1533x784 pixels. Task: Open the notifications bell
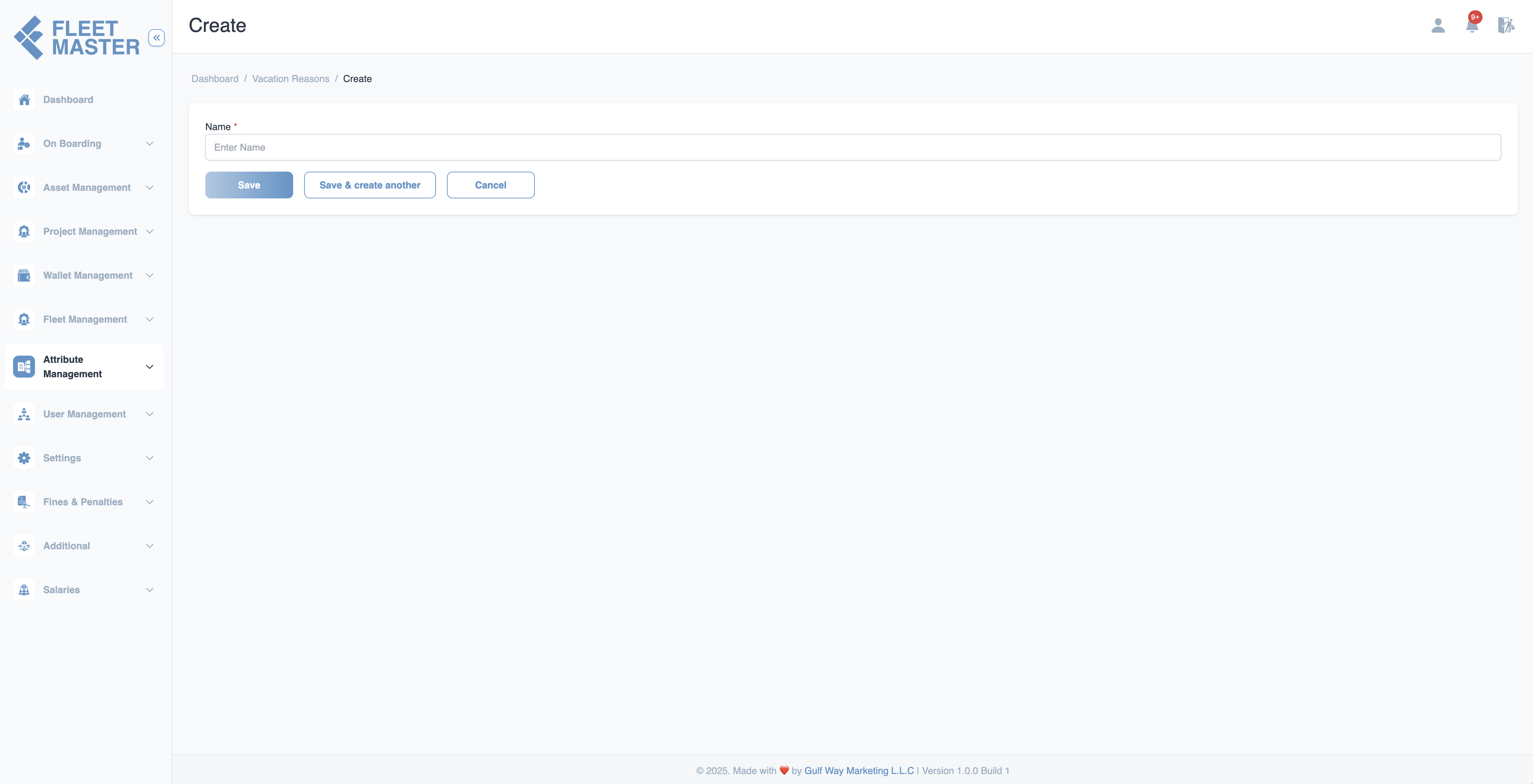1472,26
